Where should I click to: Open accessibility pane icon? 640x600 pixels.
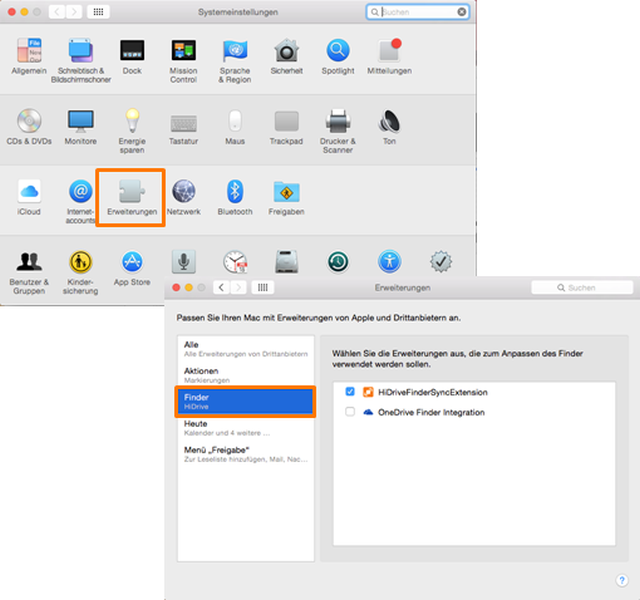click(x=389, y=262)
